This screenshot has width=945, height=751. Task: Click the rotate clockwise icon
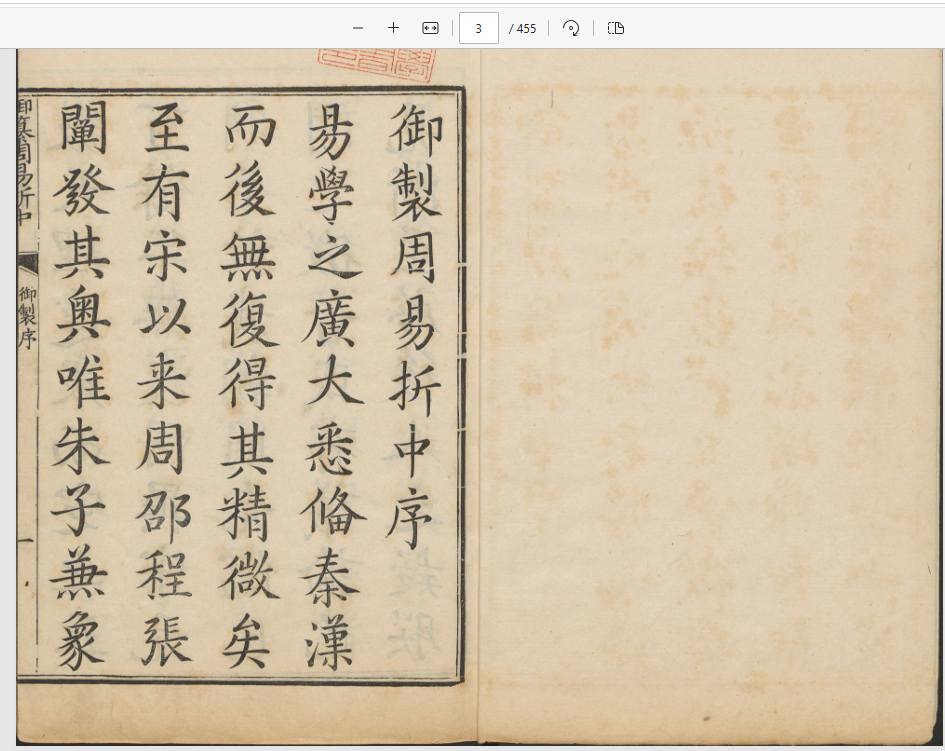click(571, 28)
